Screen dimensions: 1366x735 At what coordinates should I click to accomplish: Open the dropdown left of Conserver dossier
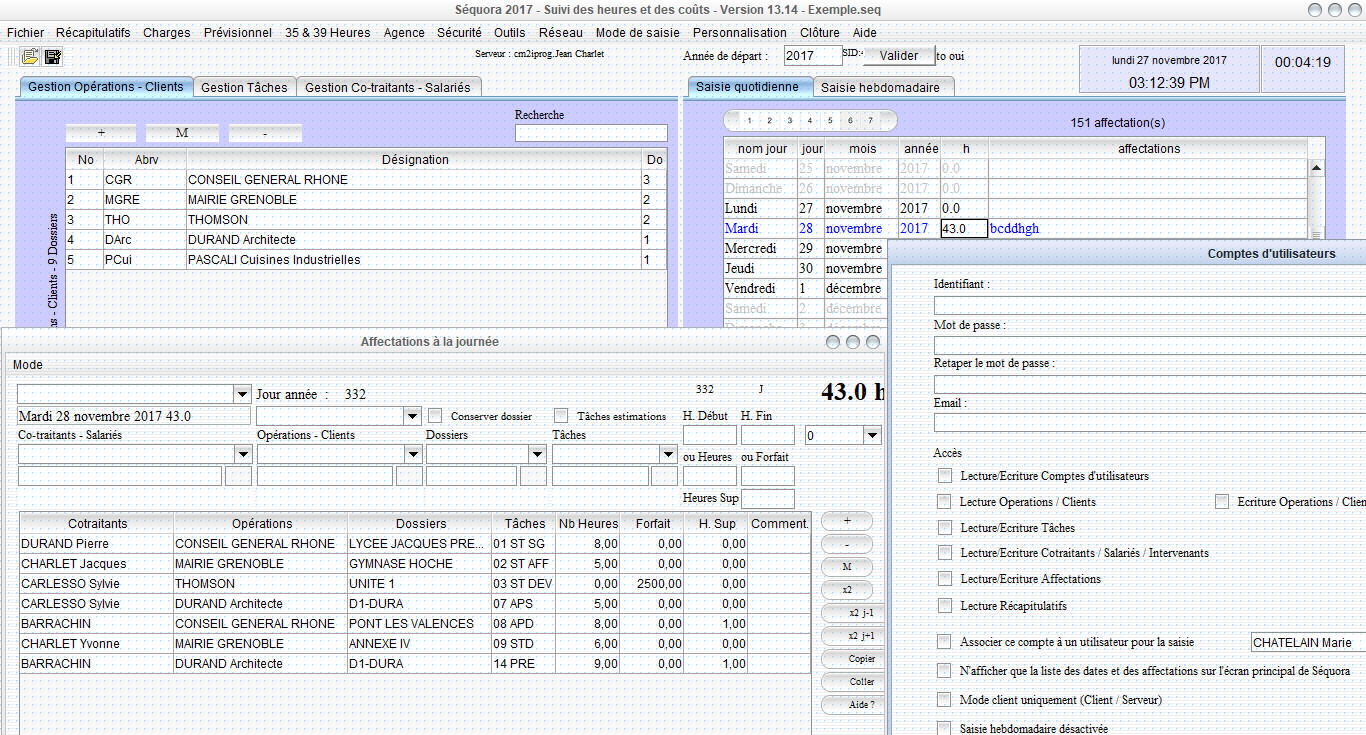[x=413, y=416]
